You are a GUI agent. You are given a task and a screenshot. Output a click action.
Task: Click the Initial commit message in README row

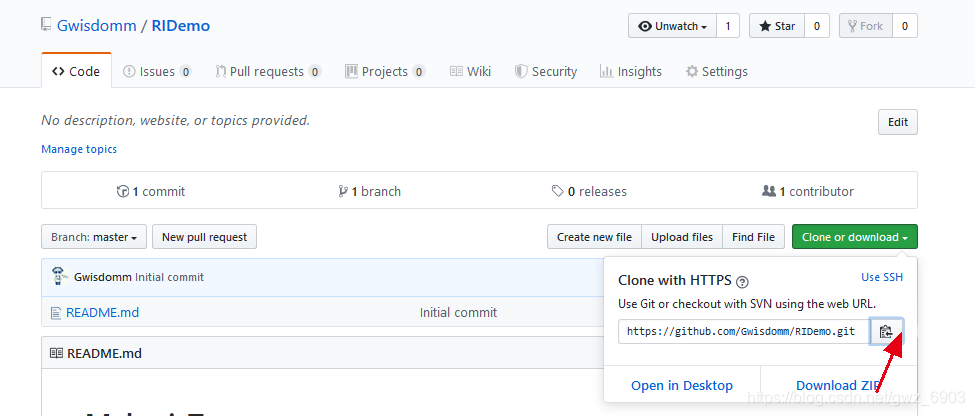(458, 312)
